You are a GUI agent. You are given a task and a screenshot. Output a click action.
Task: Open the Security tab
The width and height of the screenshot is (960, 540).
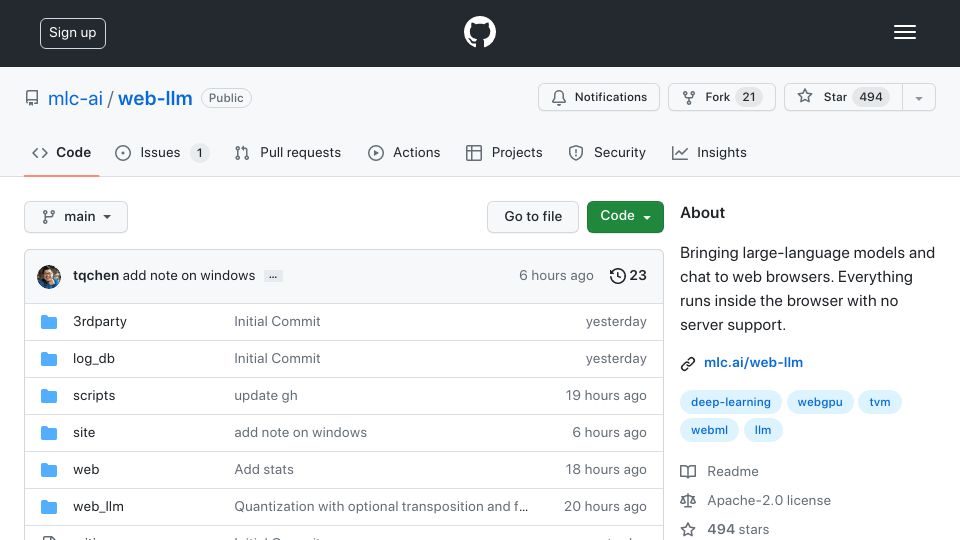click(607, 152)
